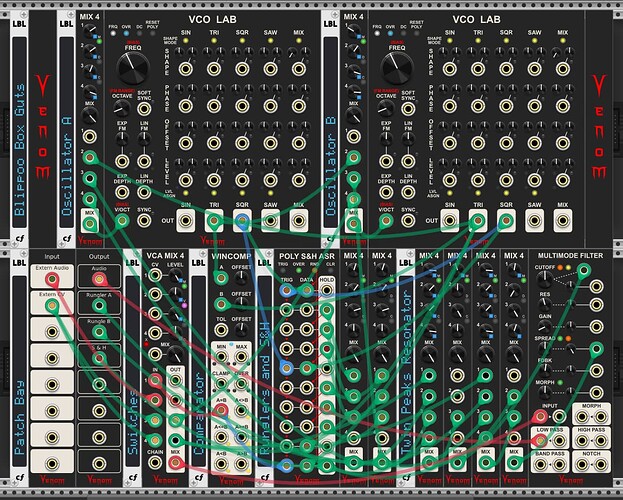Click Extern Audio input jack in Patch Bay
The height and width of the screenshot is (500, 623).
52,279
